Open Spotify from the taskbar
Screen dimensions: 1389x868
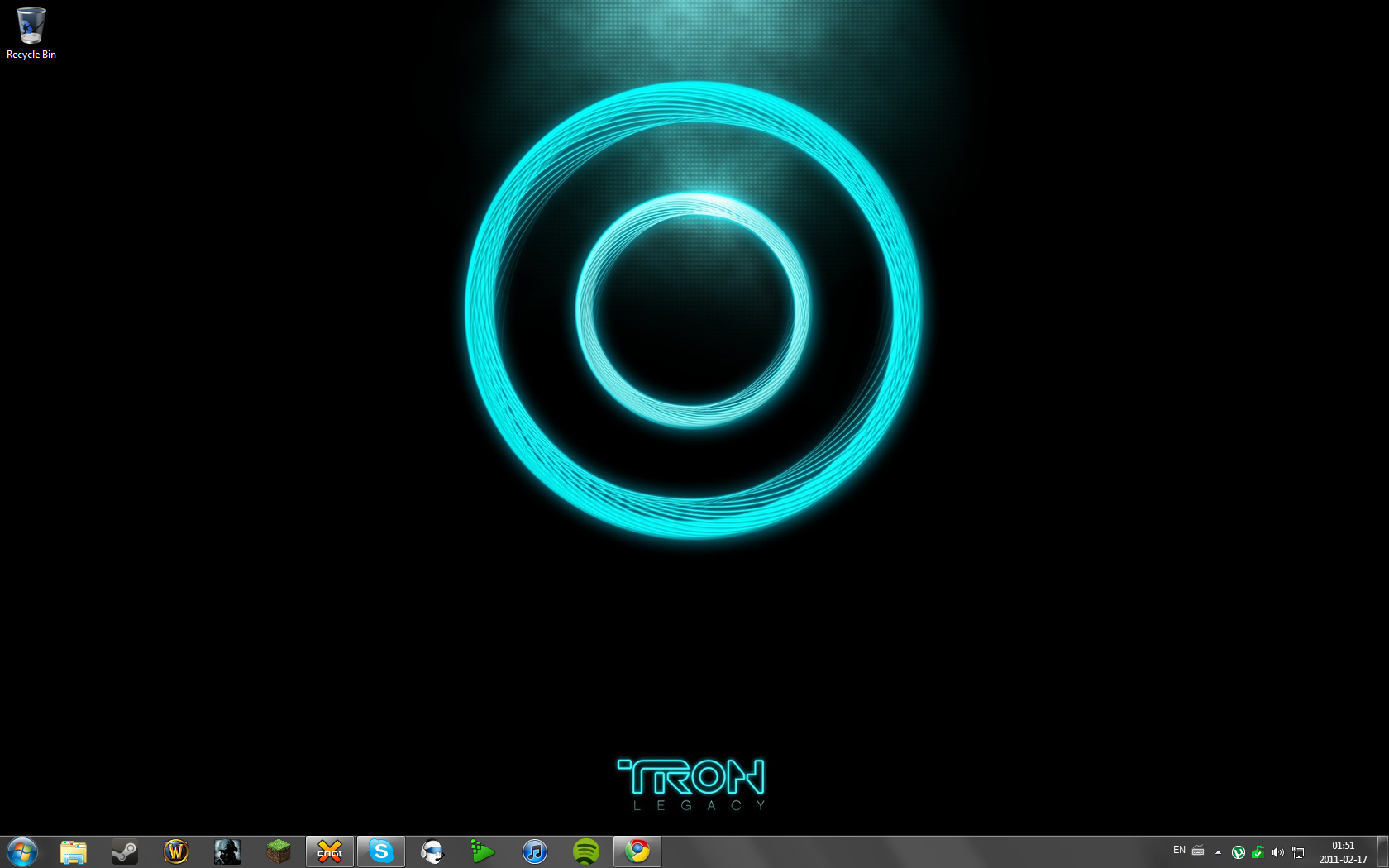point(586,851)
